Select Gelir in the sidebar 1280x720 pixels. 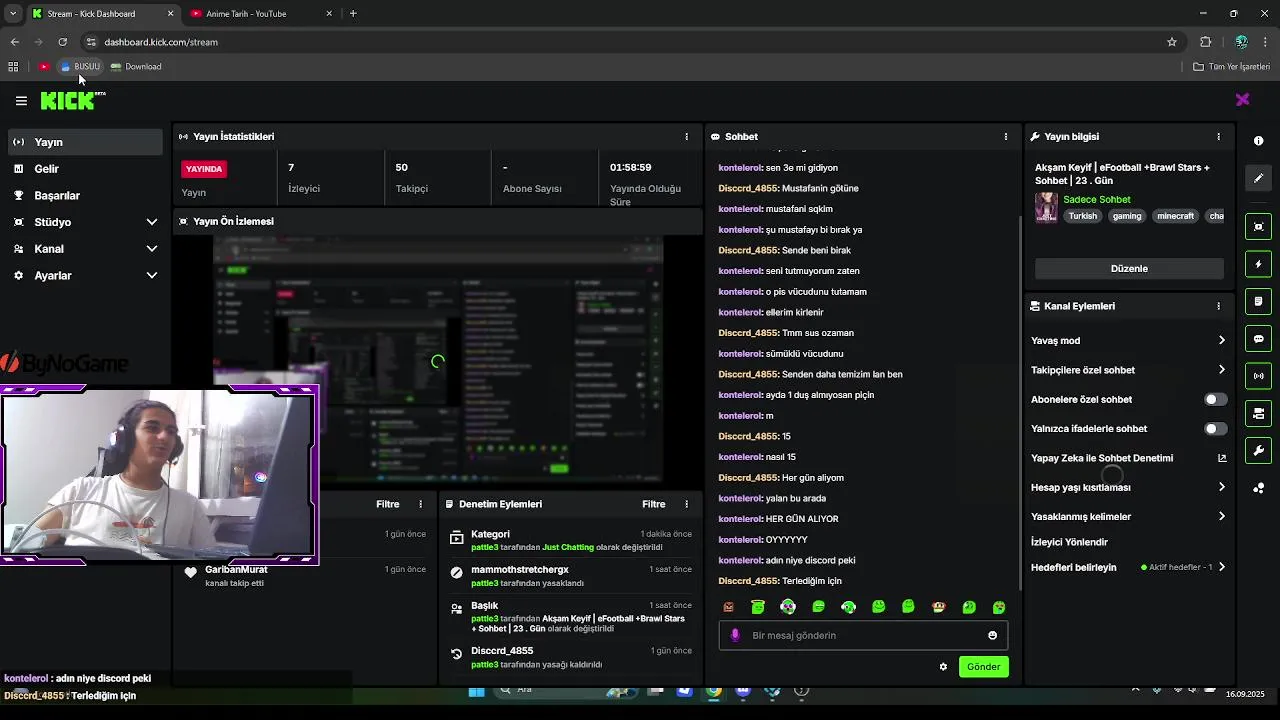(85, 169)
